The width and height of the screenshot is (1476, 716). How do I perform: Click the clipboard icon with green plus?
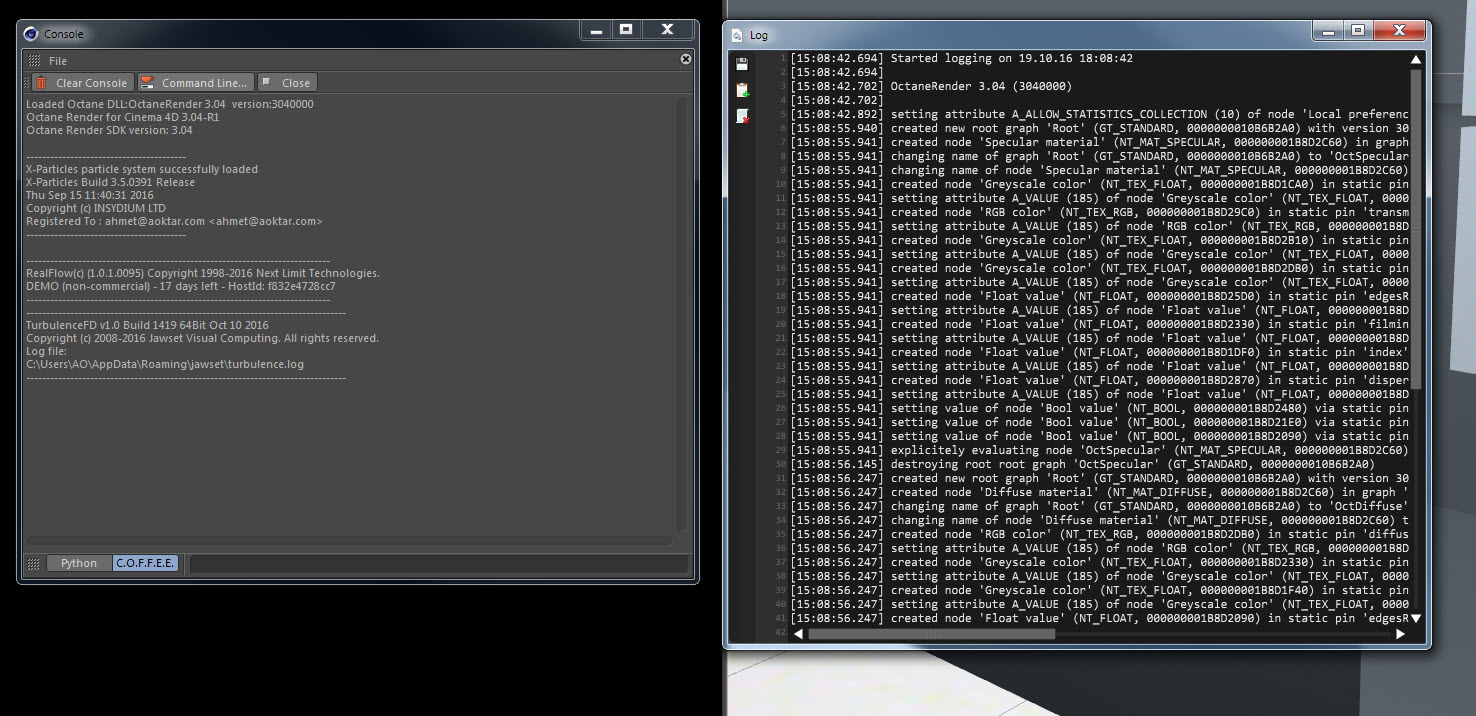pyautogui.click(x=742, y=90)
